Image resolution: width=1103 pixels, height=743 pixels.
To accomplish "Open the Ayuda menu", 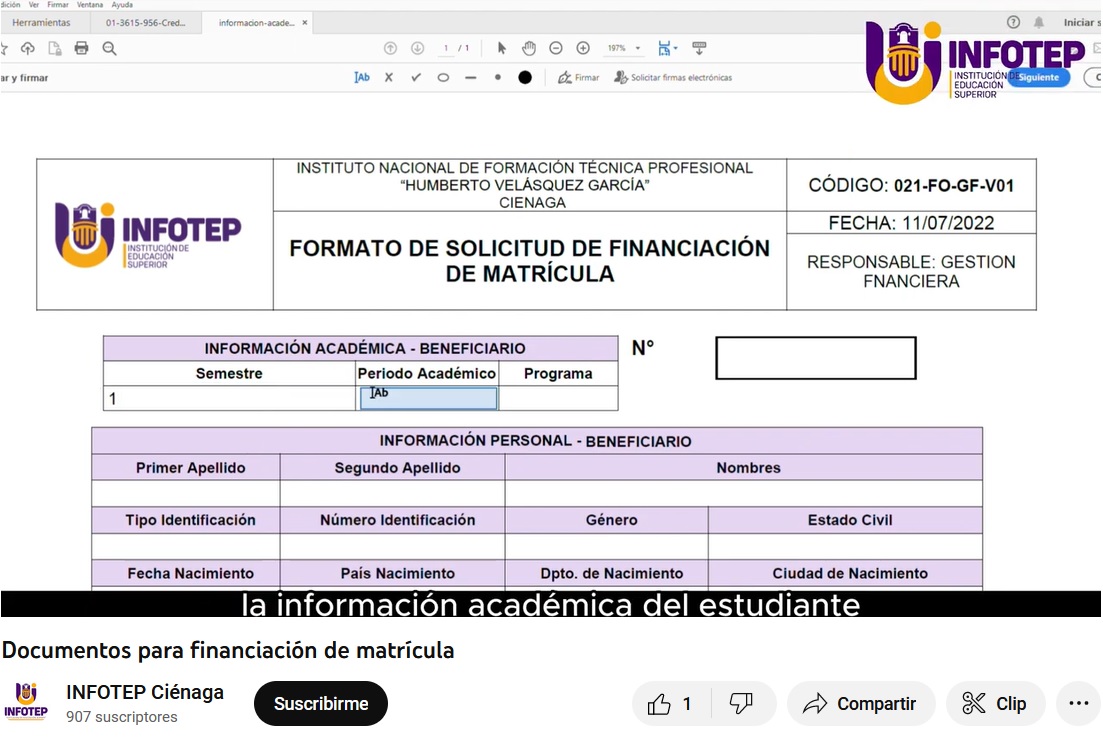I will coord(122,4).
